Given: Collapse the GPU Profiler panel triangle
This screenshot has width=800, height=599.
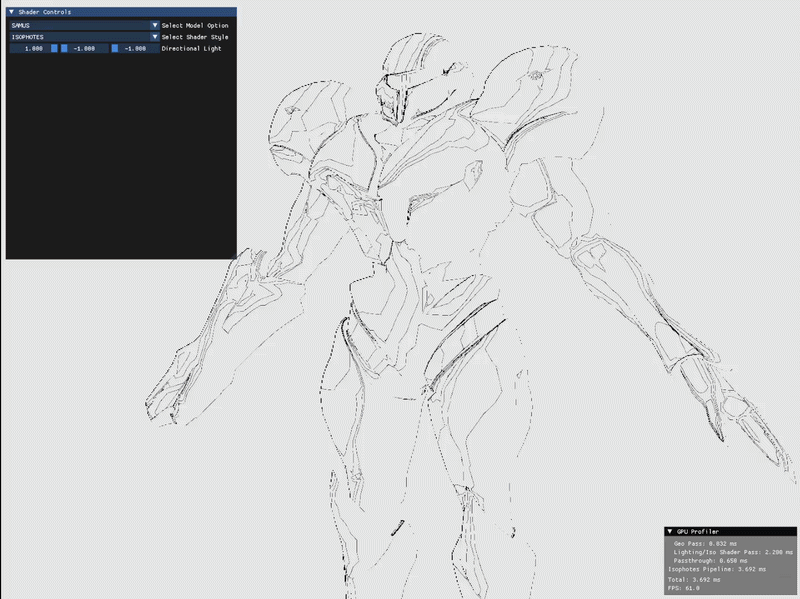Looking at the screenshot, I should (x=670, y=531).
